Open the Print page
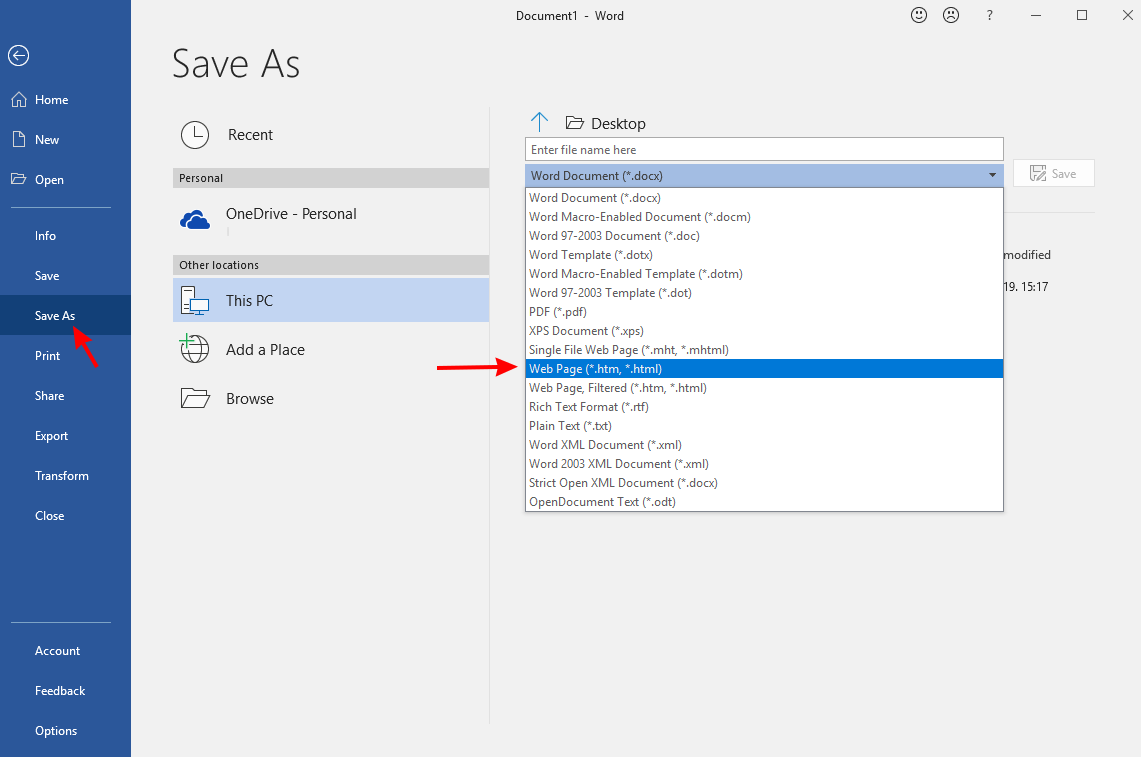Viewport: 1141px width, 757px height. tap(65, 356)
